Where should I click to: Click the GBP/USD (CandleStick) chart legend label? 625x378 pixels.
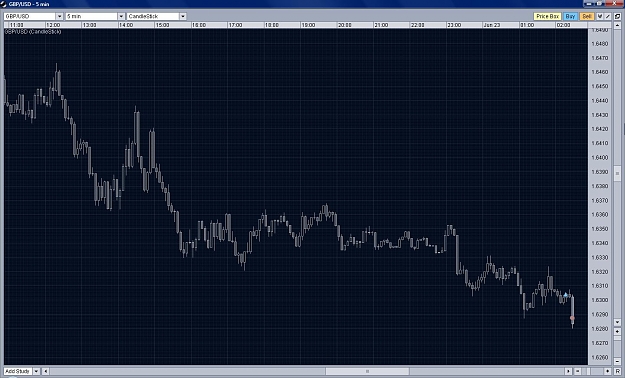(33, 32)
